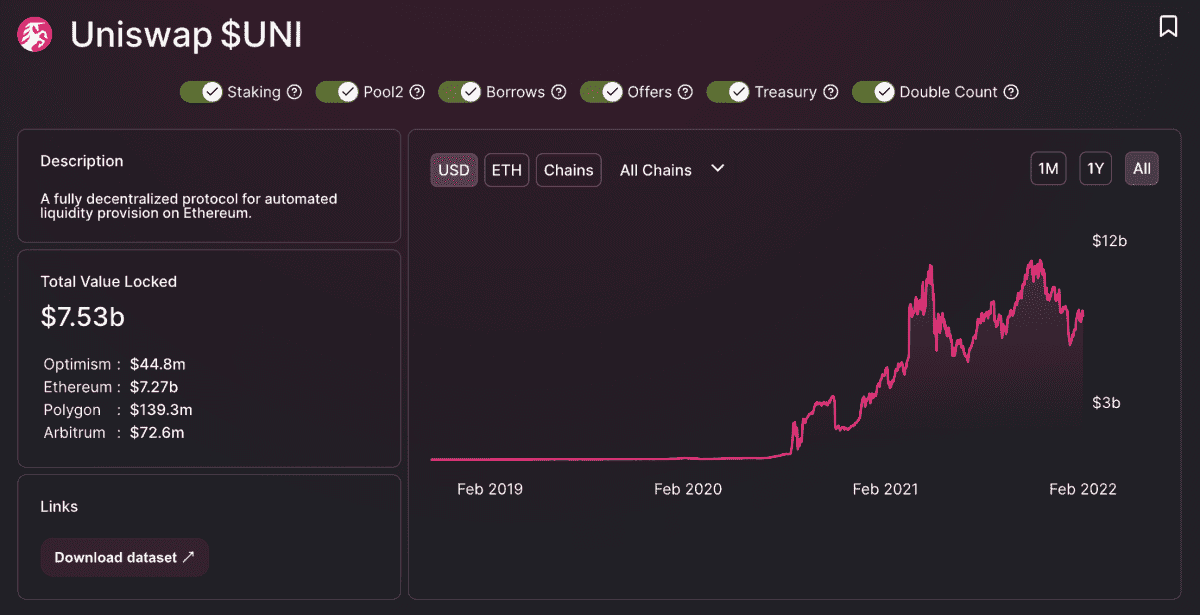Switch off the Treasury toggle
1200x615 pixels.
pyautogui.click(x=728, y=92)
